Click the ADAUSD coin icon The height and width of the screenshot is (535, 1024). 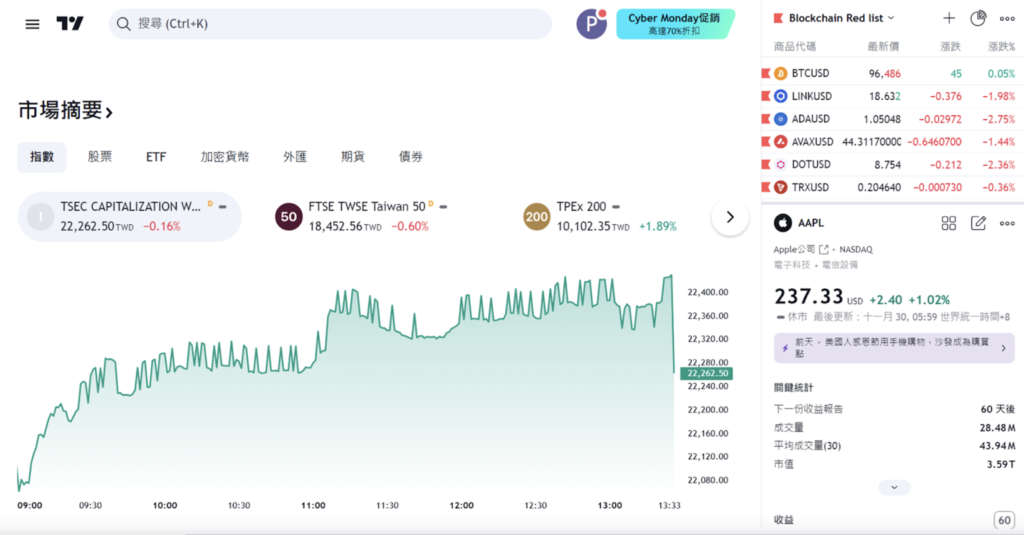(780, 119)
